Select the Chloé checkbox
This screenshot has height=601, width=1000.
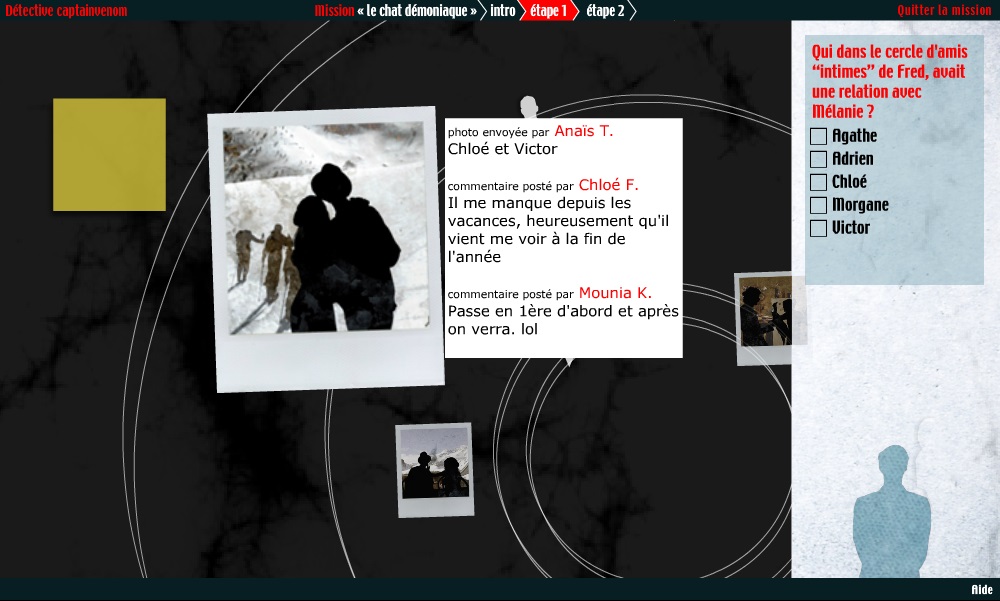(x=818, y=182)
